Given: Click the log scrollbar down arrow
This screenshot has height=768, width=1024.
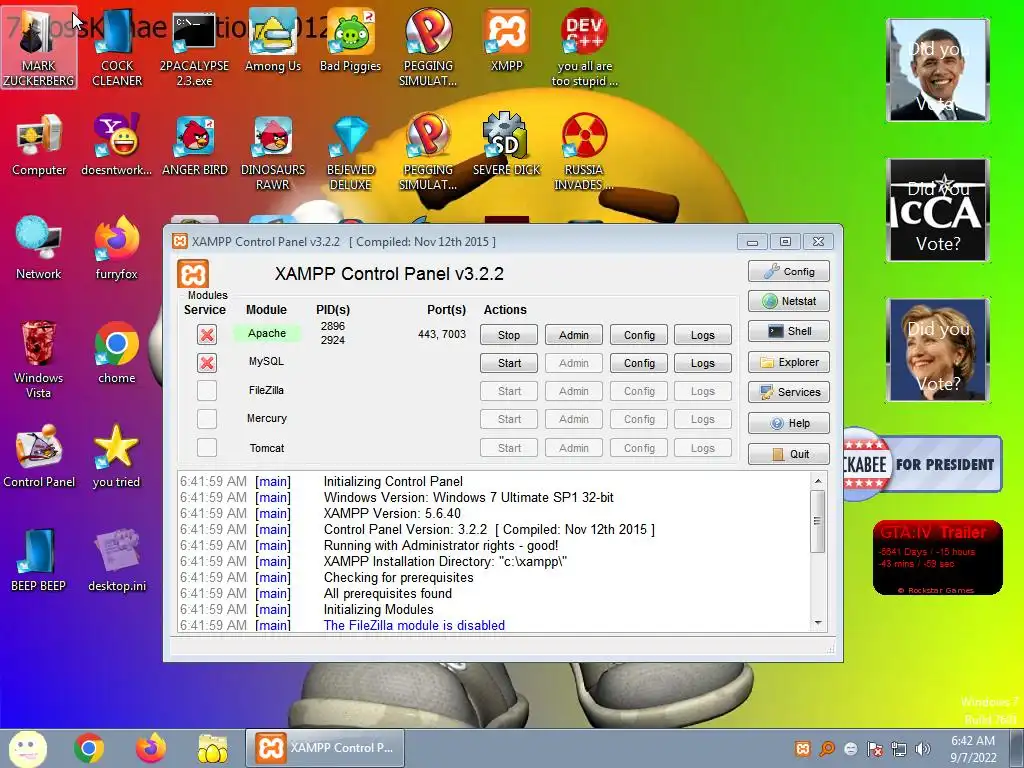Looking at the screenshot, I should 818,623.
